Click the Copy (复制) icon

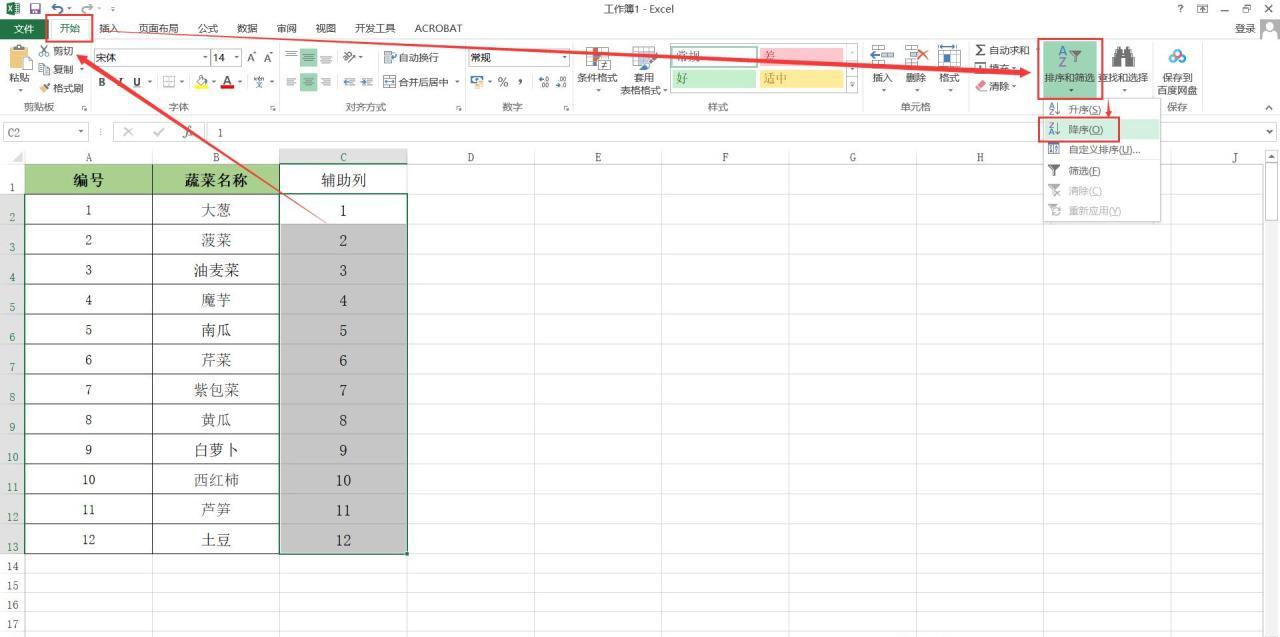click(44, 69)
